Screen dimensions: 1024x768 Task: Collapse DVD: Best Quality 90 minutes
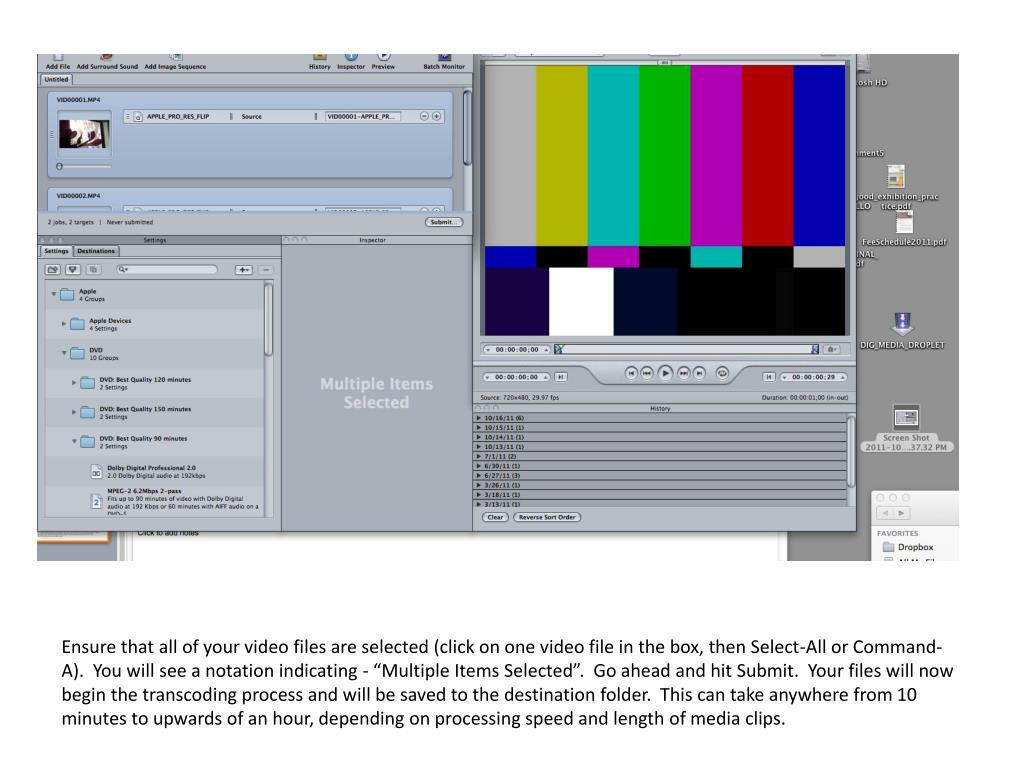click(x=74, y=441)
